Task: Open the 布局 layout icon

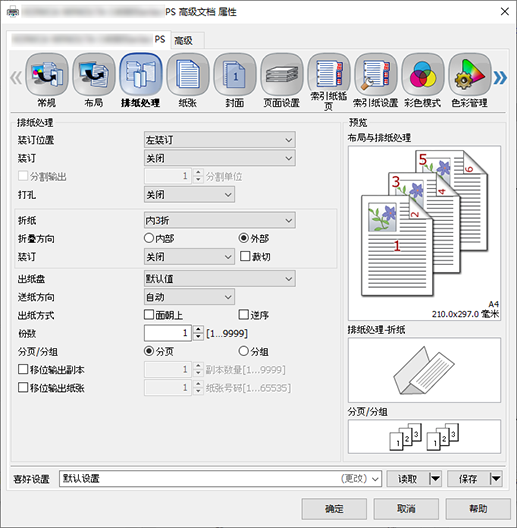Action: click(x=94, y=75)
